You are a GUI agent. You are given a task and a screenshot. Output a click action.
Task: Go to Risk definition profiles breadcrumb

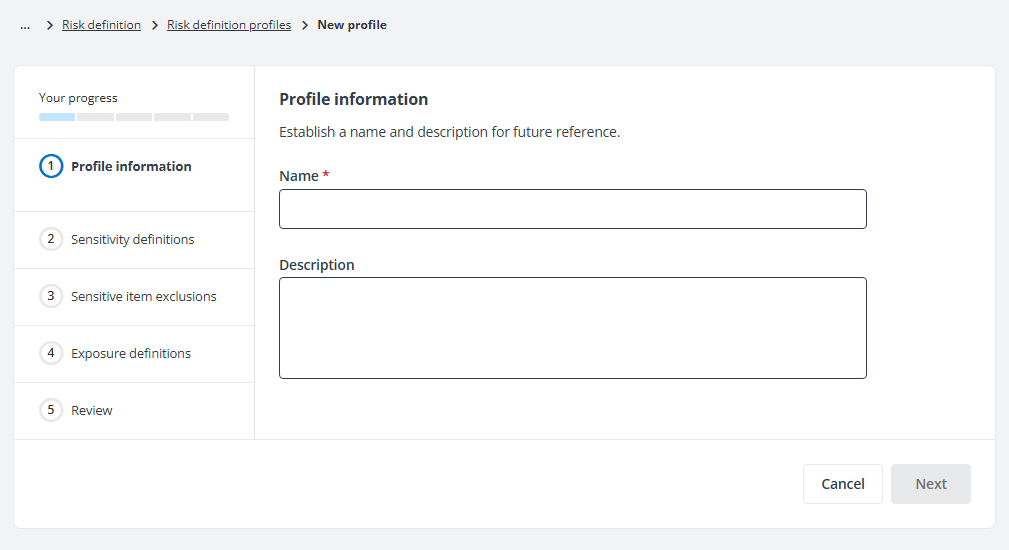(x=229, y=25)
